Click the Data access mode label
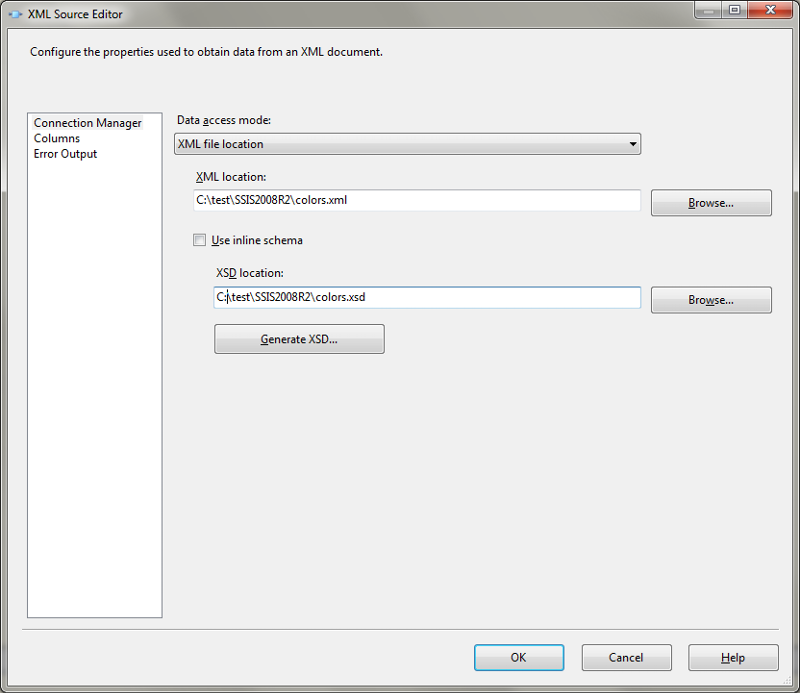The image size is (800, 693). (x=224, y=120)
